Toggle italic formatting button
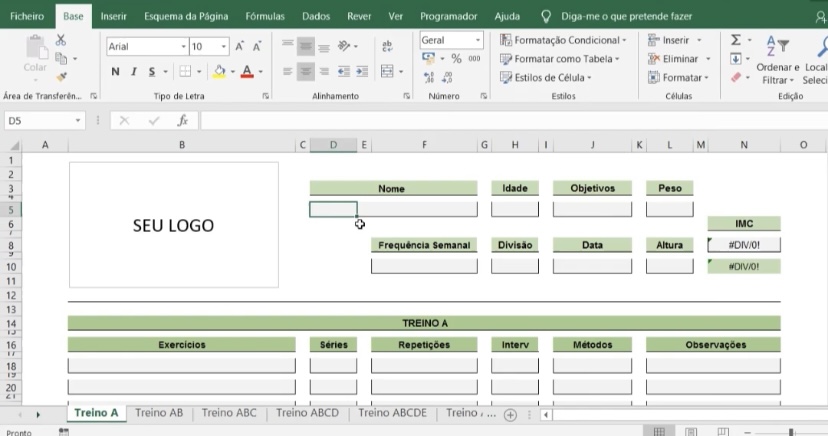The image size is (828, 436). [133, 72]
